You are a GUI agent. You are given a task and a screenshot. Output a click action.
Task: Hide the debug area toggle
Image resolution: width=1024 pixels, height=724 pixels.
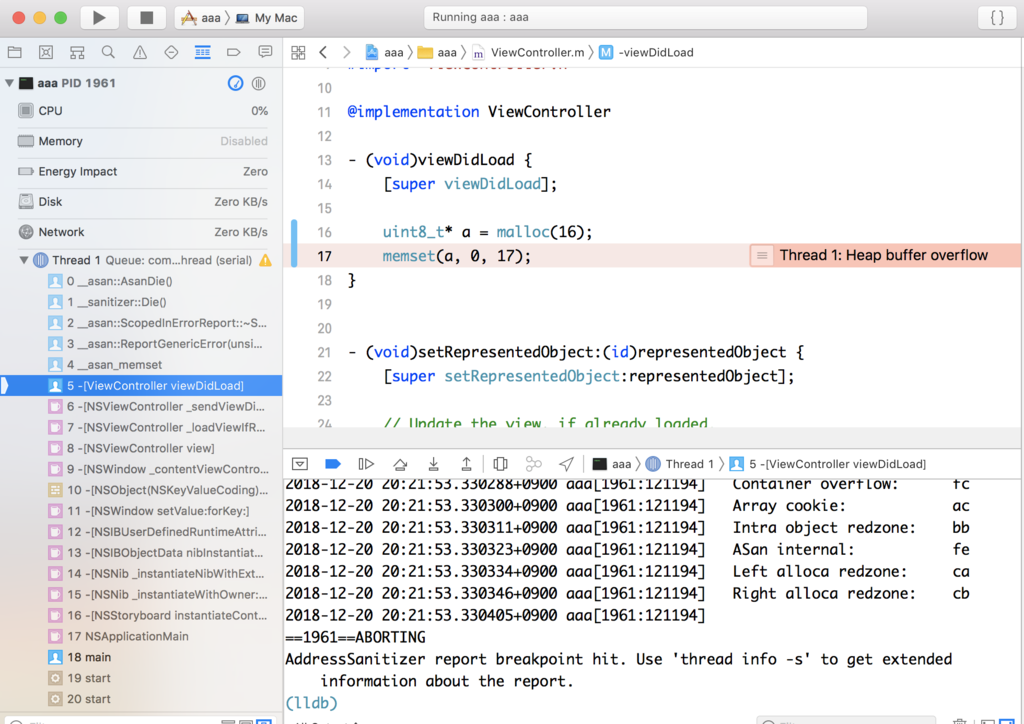(300, 464)
